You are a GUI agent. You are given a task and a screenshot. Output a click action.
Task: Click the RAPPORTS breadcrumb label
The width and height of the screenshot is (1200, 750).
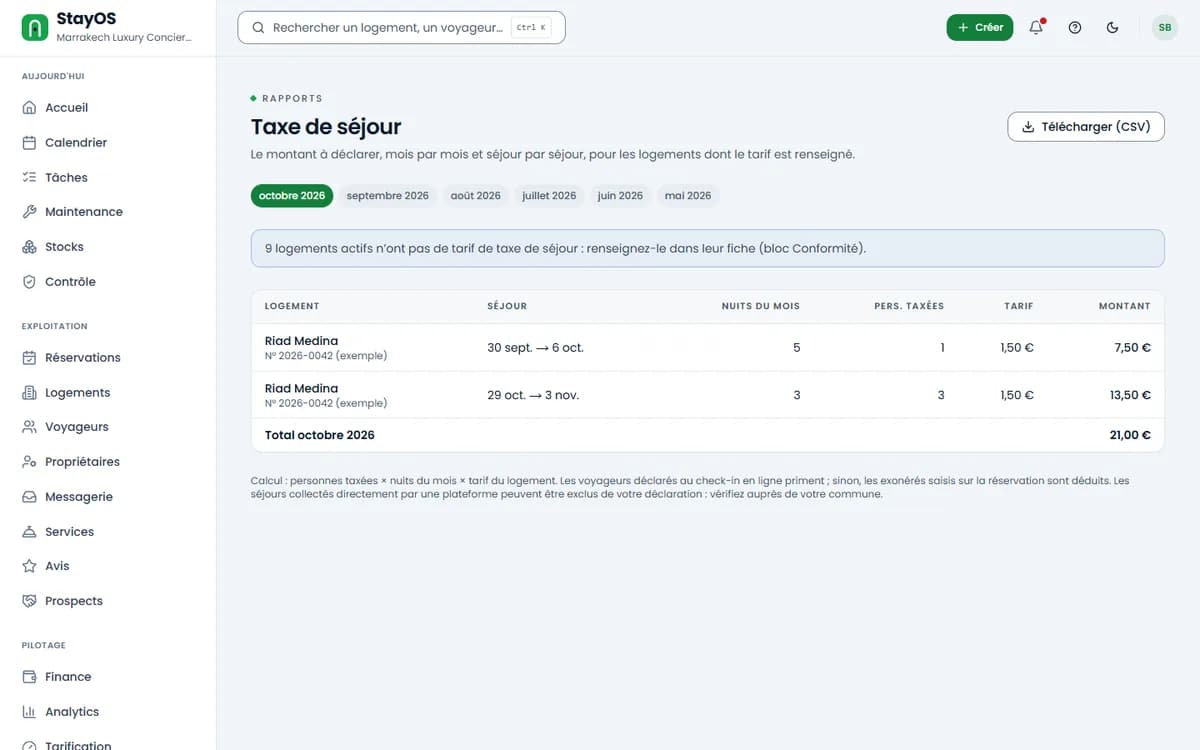click(x=292, y=99)
